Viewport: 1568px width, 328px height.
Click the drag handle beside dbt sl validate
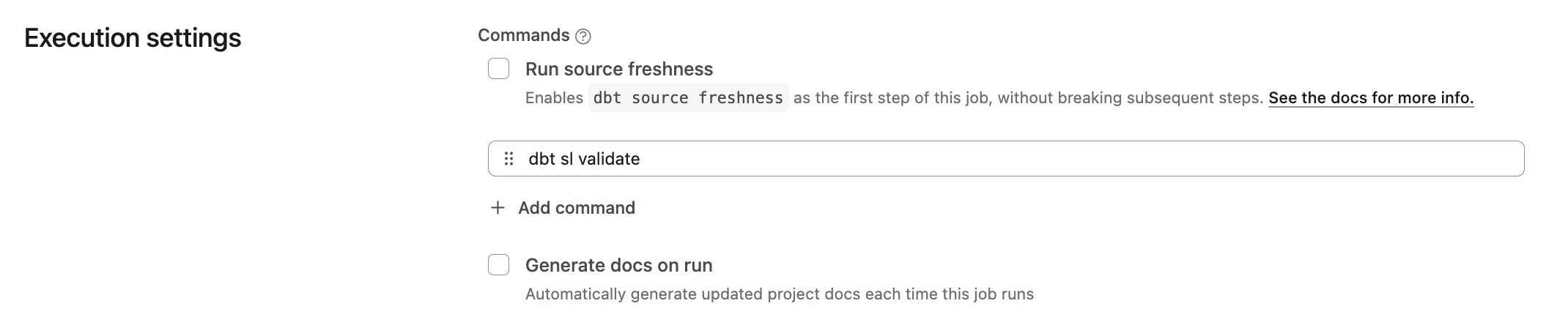click(509, 159)
